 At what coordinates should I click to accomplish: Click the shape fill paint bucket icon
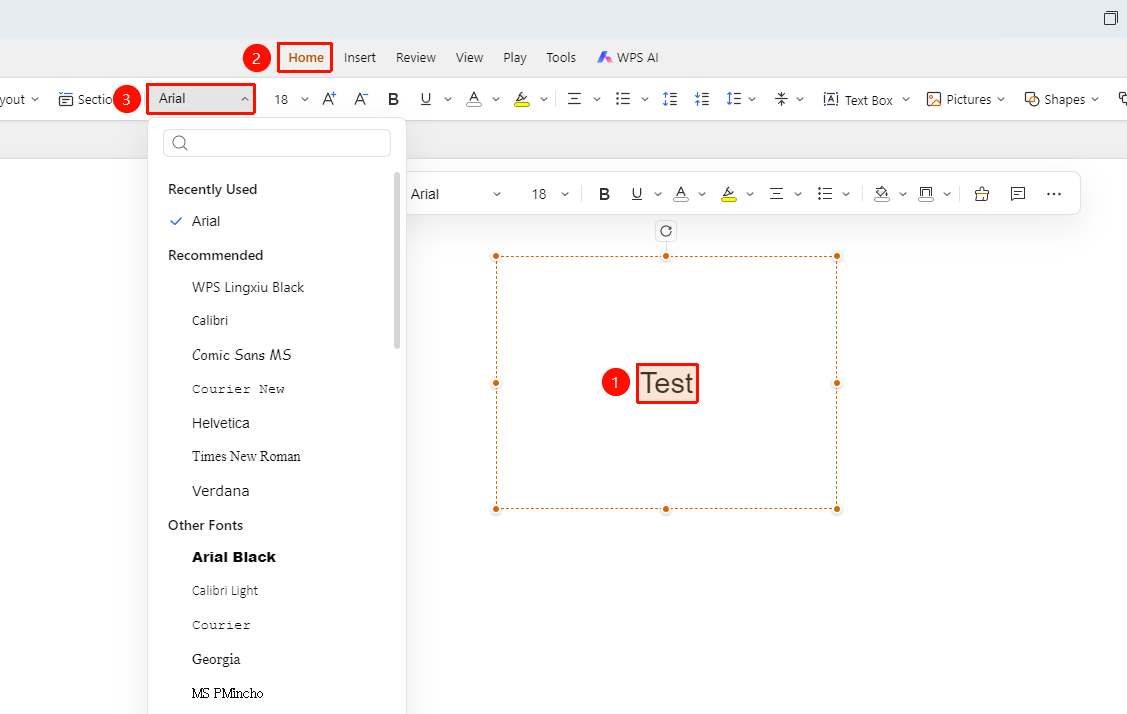882,193
